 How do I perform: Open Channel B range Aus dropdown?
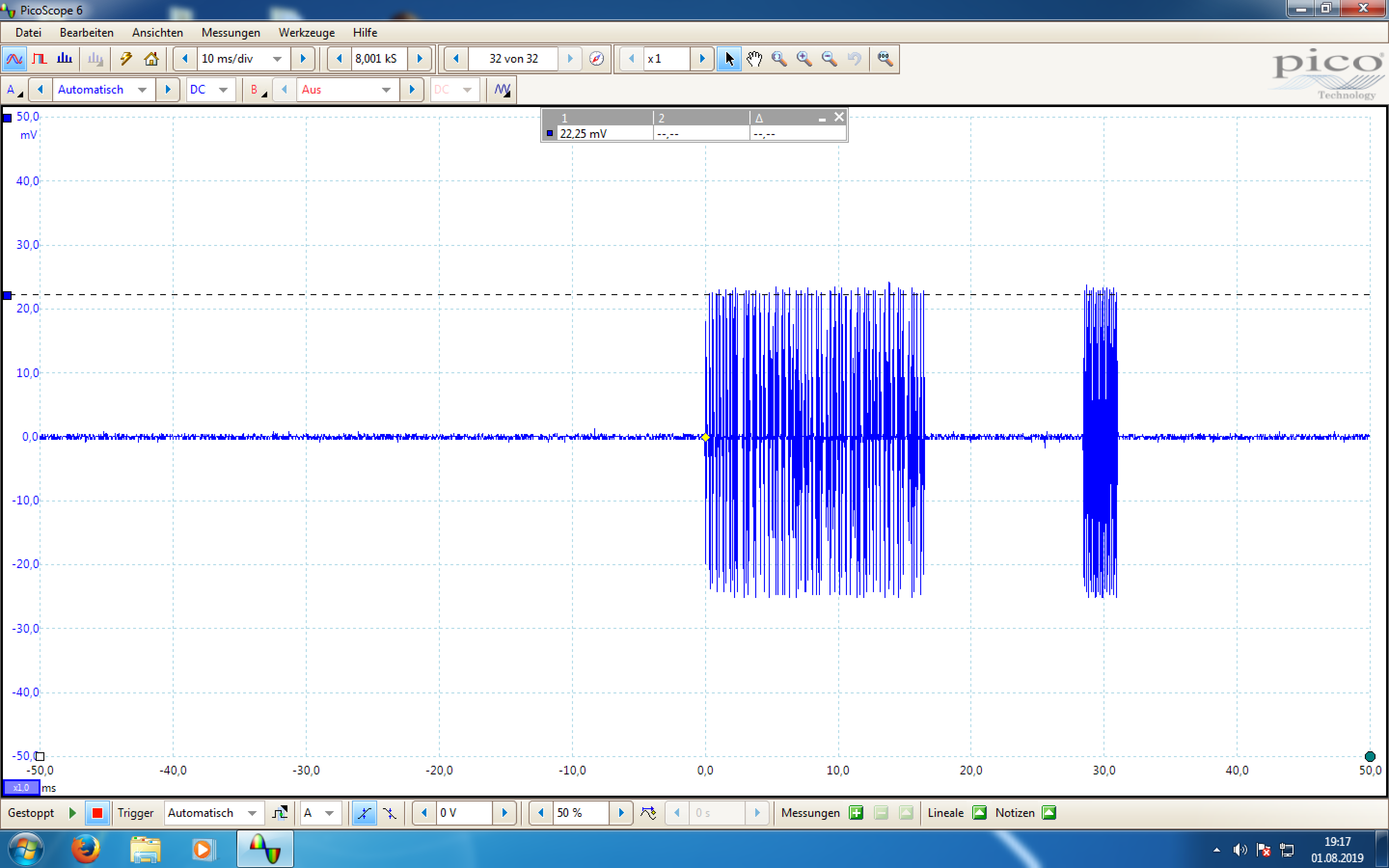click(x=386, y=90)
